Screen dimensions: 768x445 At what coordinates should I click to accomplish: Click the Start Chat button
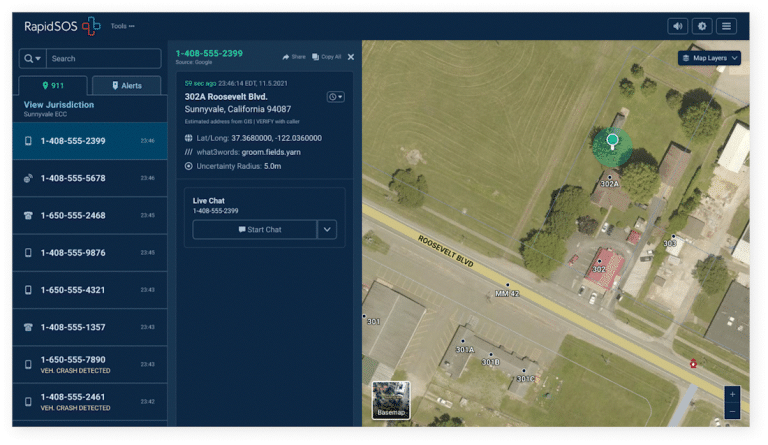tap(255, 229)
